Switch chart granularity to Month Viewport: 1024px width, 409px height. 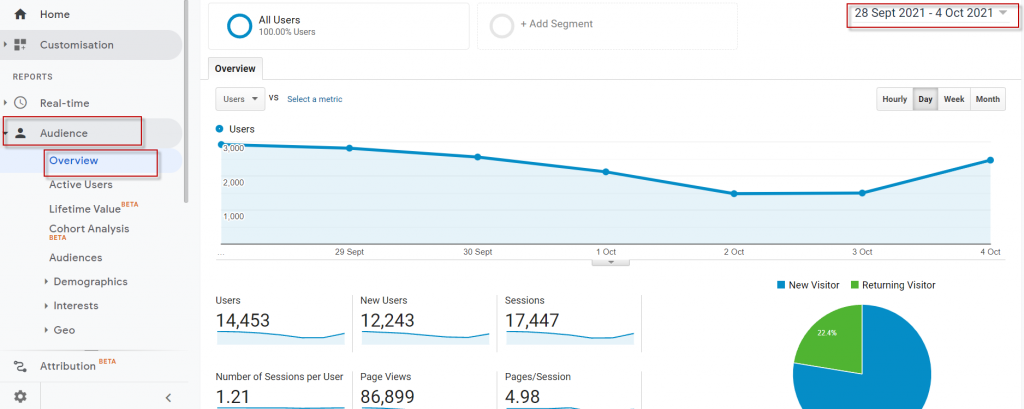(987, 99)
